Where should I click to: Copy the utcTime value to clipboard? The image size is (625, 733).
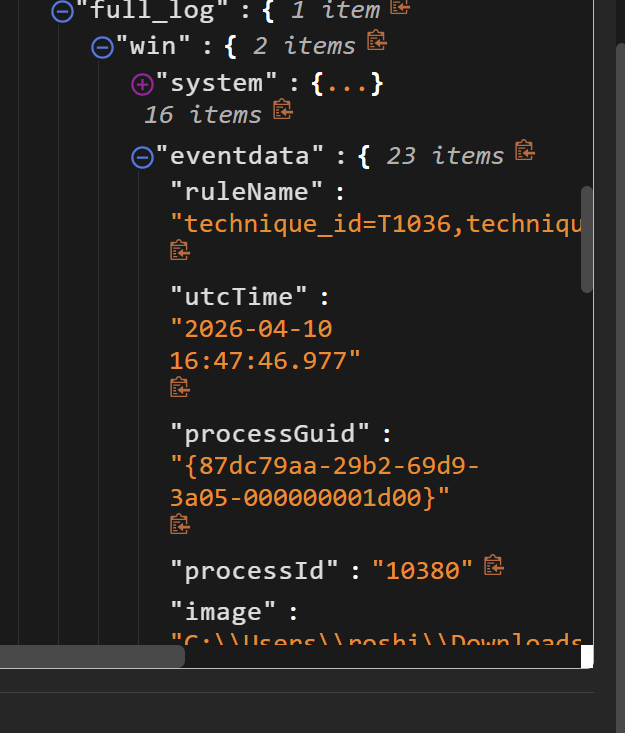click(x=180, y=388)
